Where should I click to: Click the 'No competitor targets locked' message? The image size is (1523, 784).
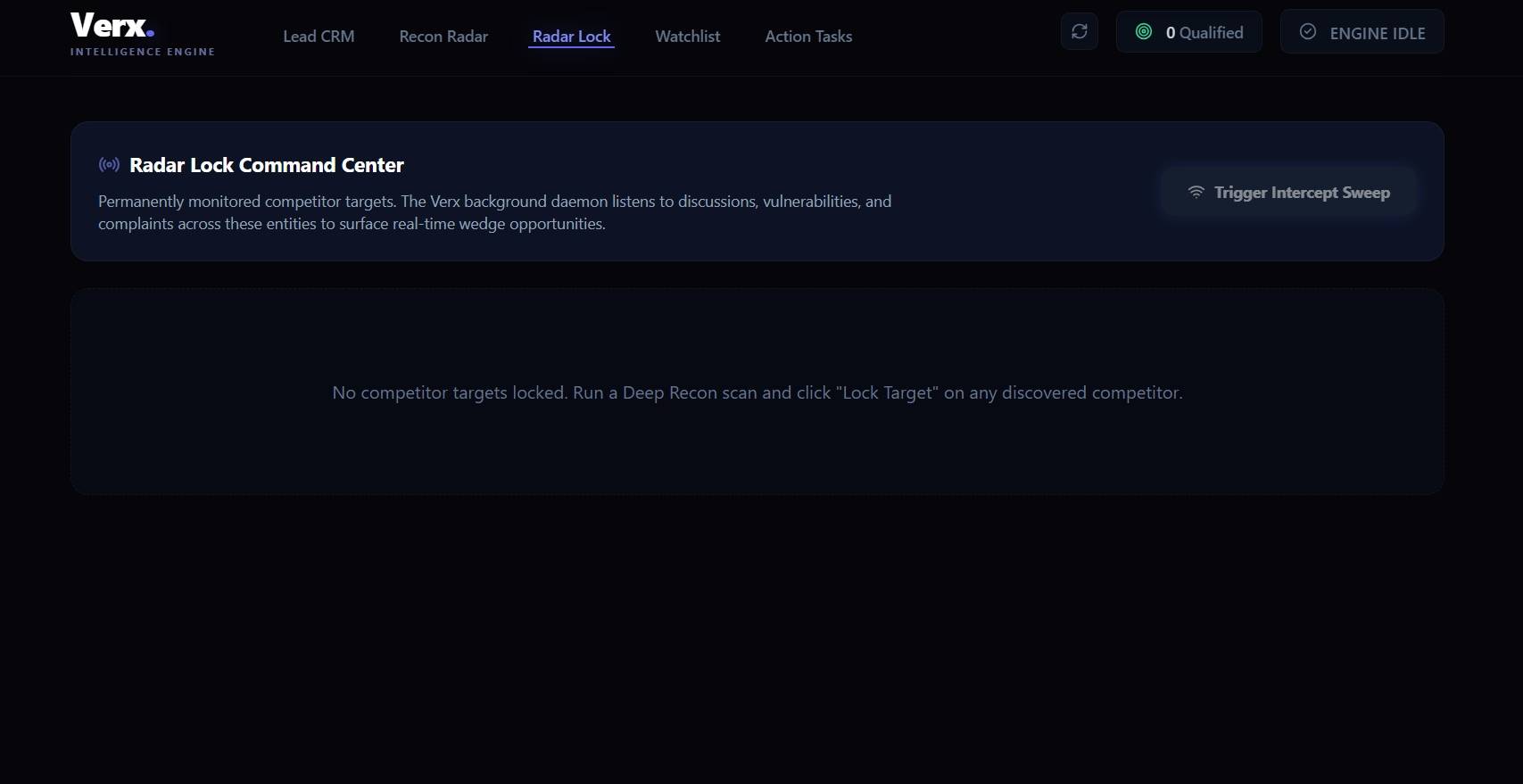[x=757, y=392]
